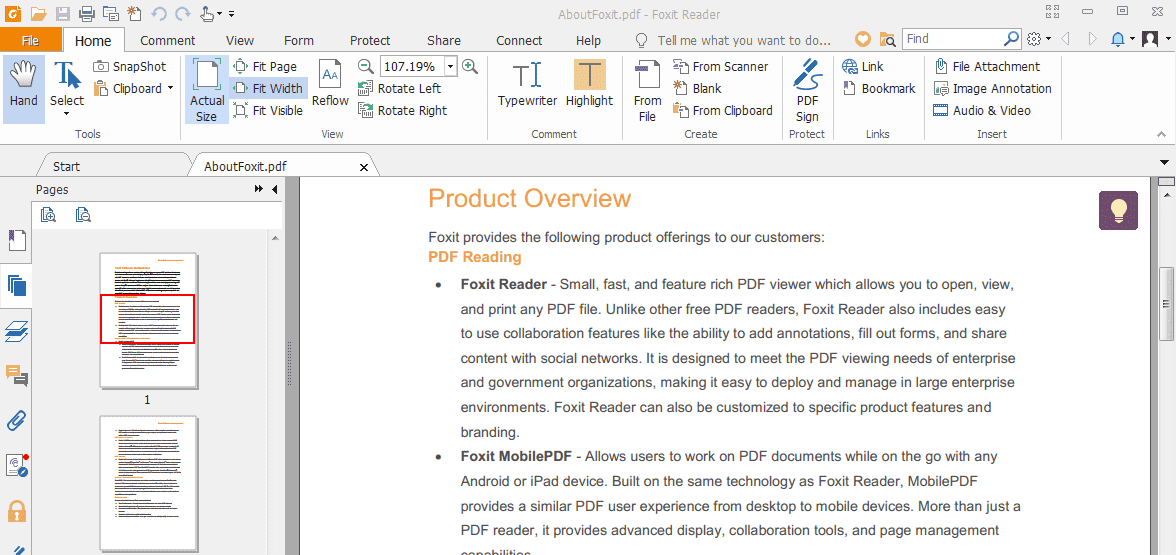Add a Bookmark
1176x555 pixels.
coord(879,88)
